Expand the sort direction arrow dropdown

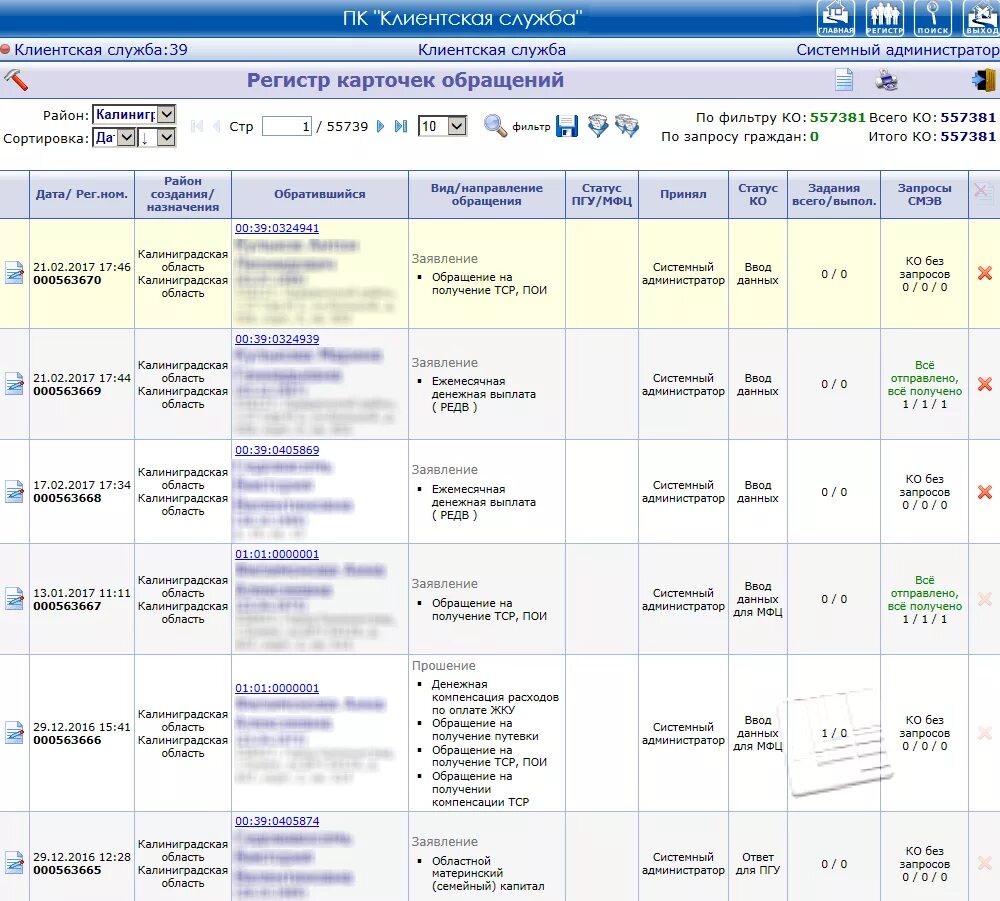[166, 137]
